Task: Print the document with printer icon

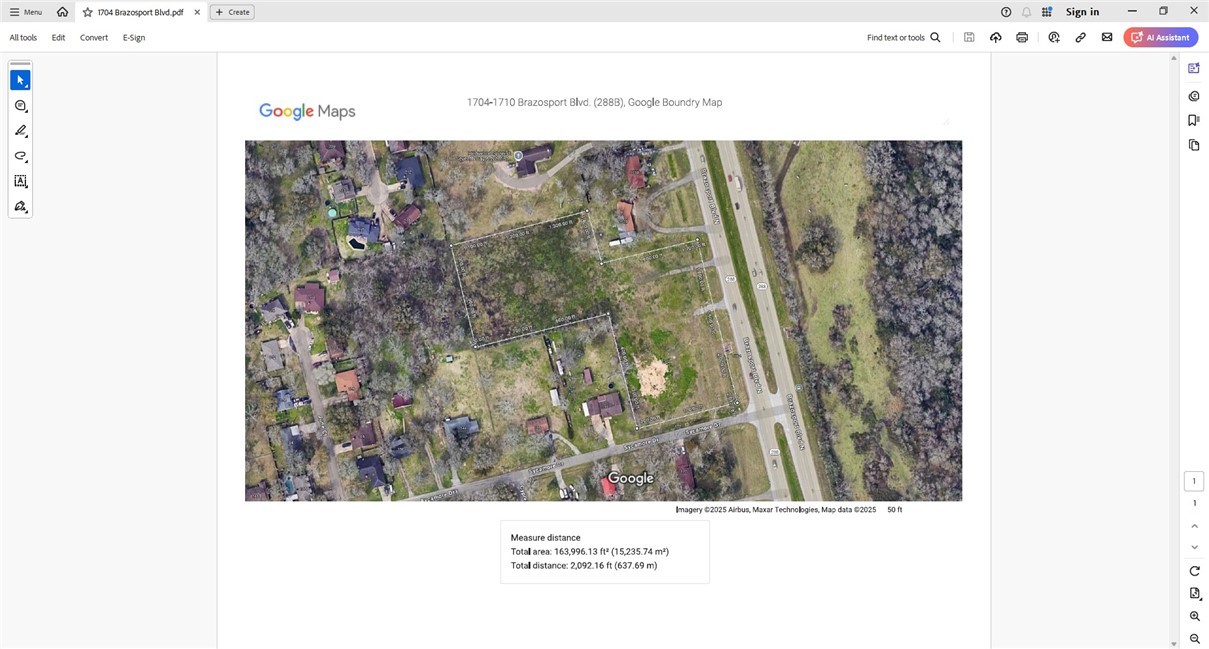Action: [x=1022, y=38]
